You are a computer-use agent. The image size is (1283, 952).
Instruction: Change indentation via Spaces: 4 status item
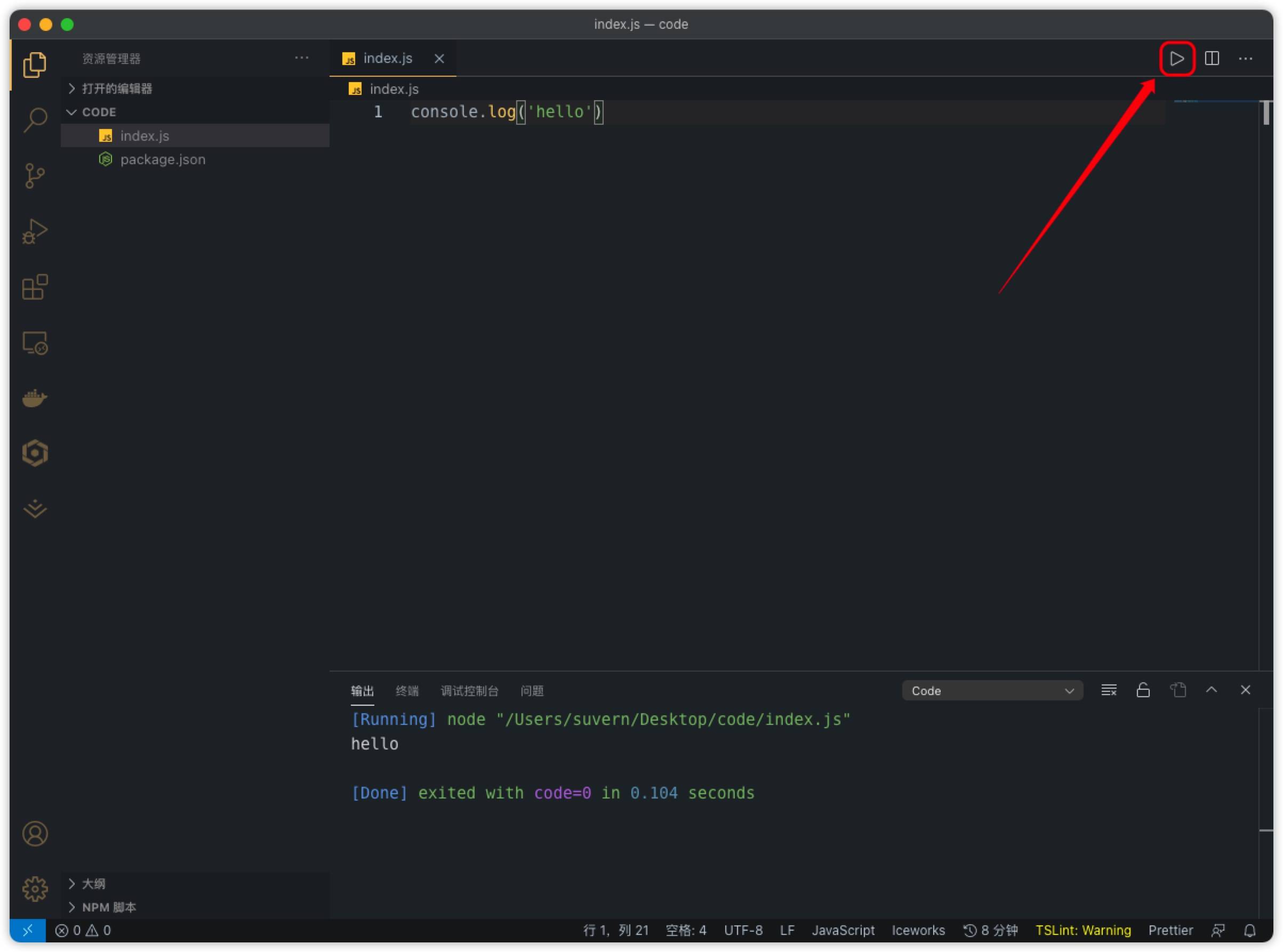(686, 930)
